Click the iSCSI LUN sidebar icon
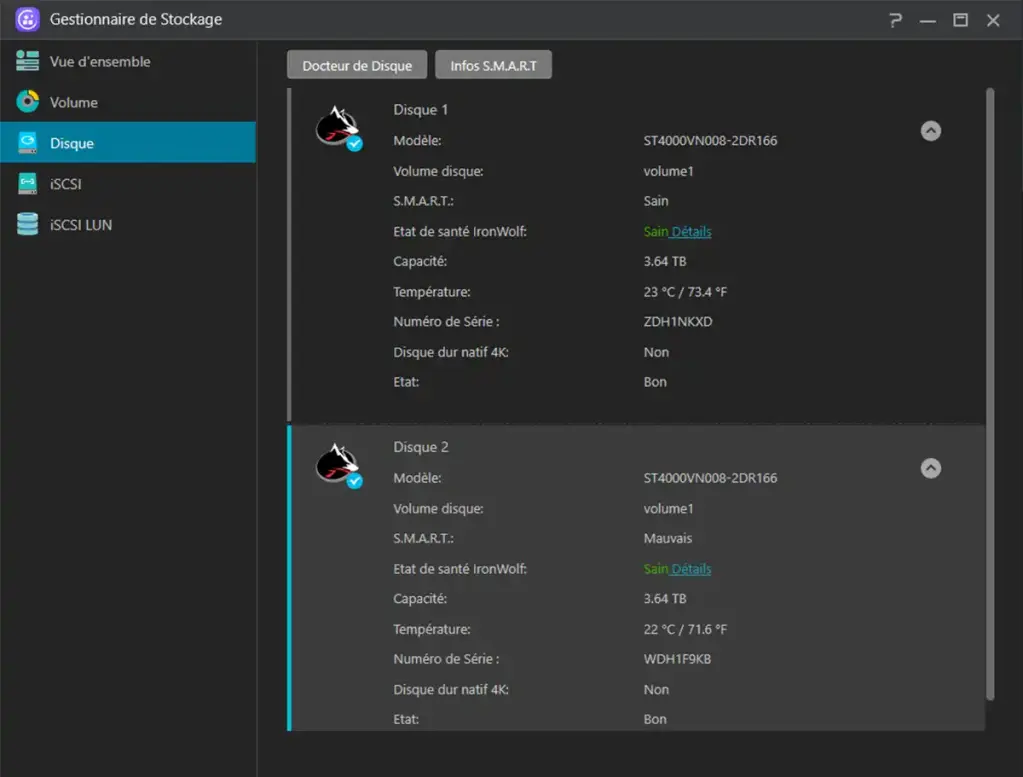This screenshot has width=1023, height=777. point(28,225)
